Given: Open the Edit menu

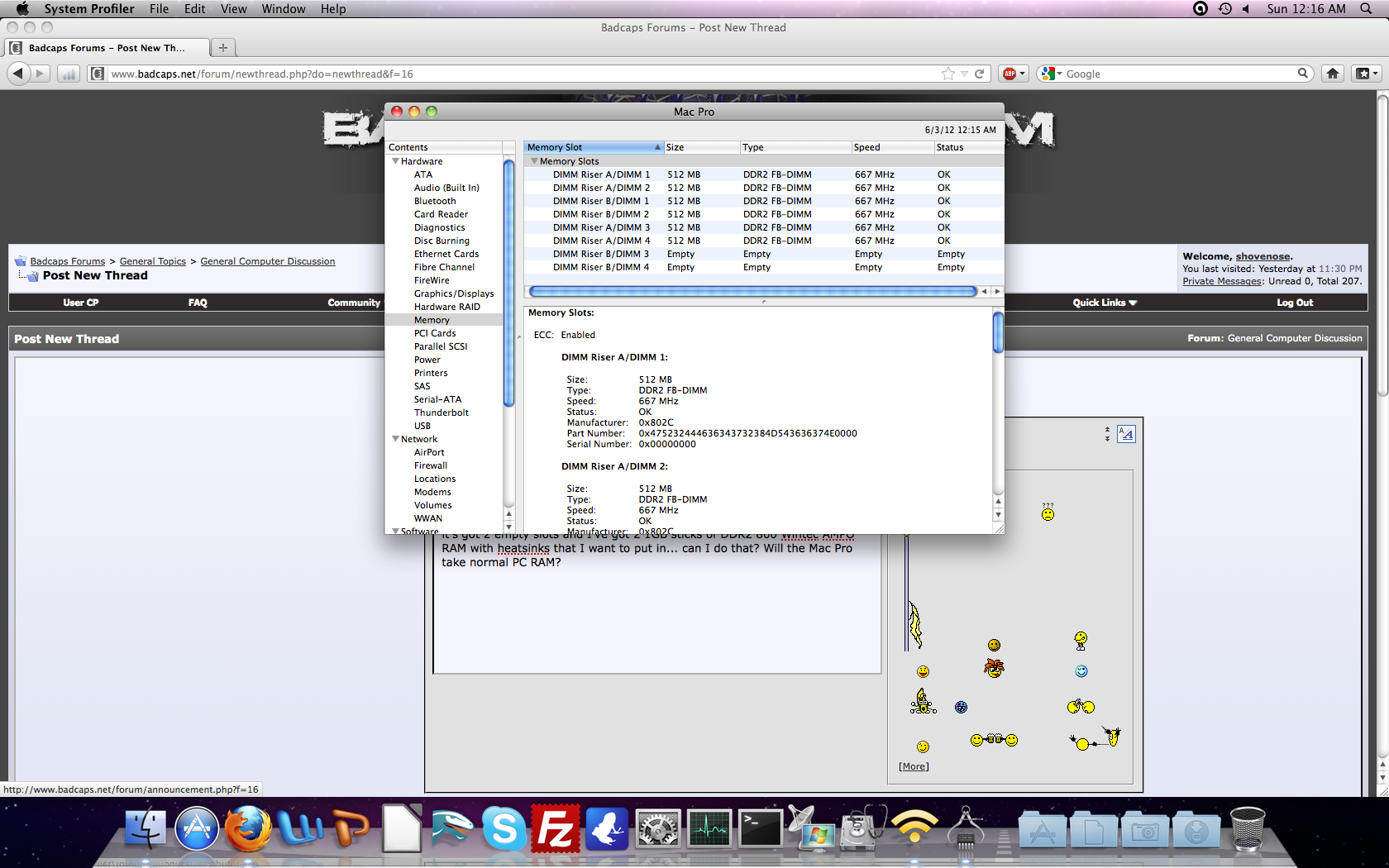Looking at the screenshot, I should pyautogui.click(x=195, y=8).
